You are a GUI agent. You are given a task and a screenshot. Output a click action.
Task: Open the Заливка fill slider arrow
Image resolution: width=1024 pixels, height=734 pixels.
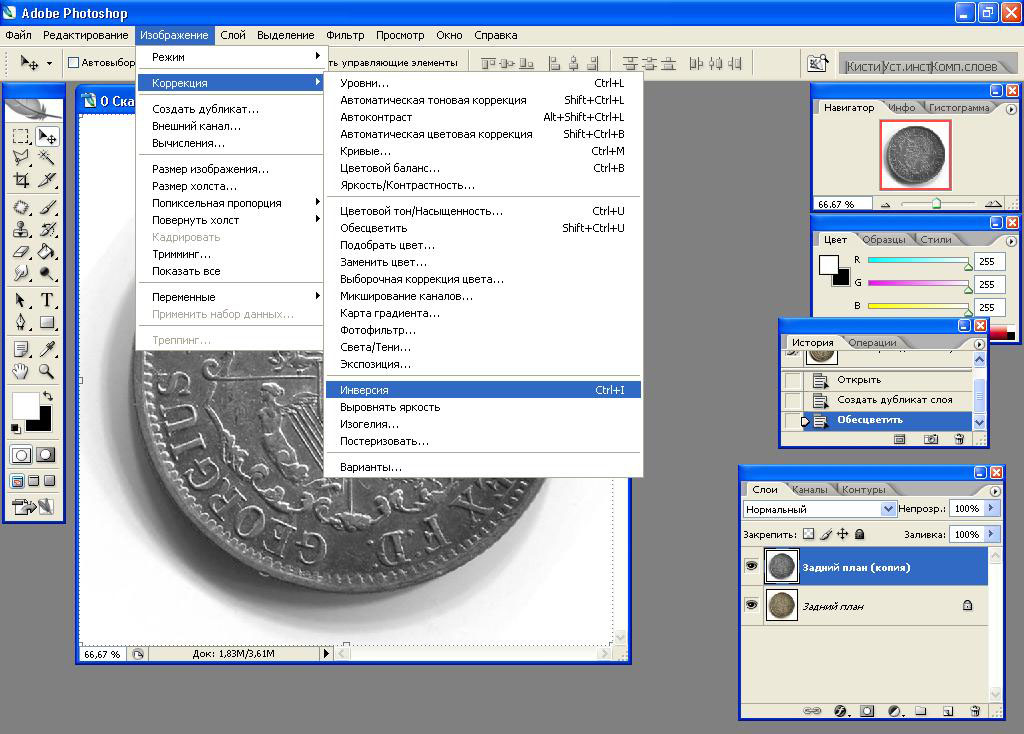click(991, 534)
